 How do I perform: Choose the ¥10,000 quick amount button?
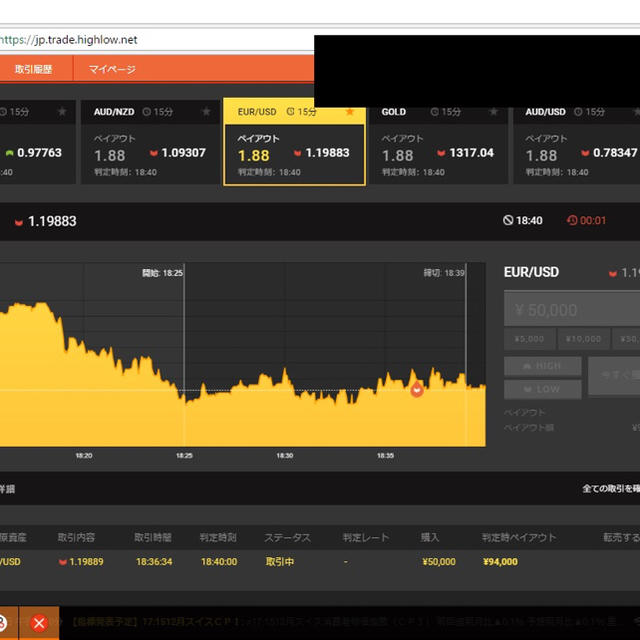[x=584, y=339]
